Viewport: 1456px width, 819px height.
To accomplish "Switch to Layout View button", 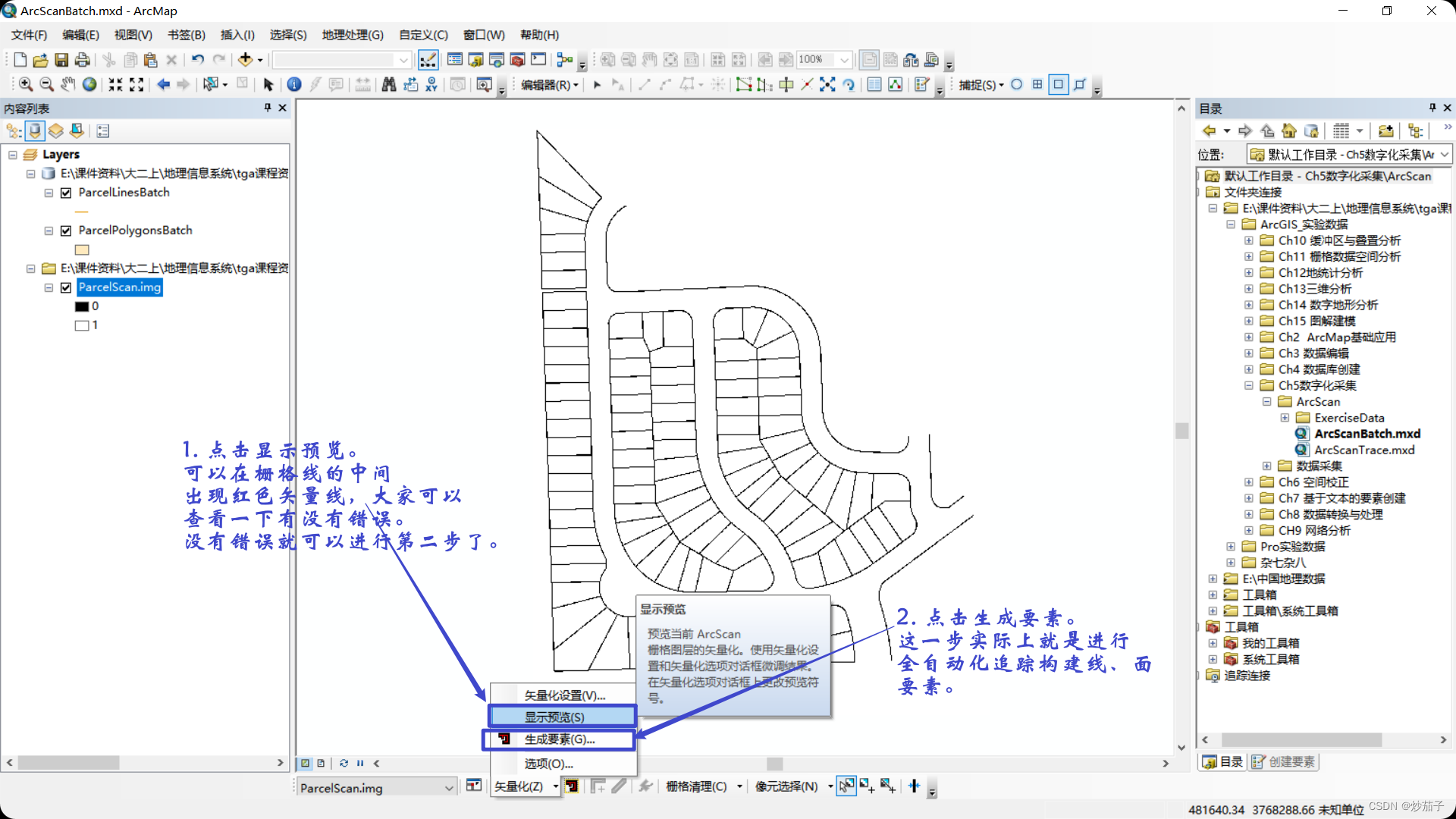I will click(321, 763).
